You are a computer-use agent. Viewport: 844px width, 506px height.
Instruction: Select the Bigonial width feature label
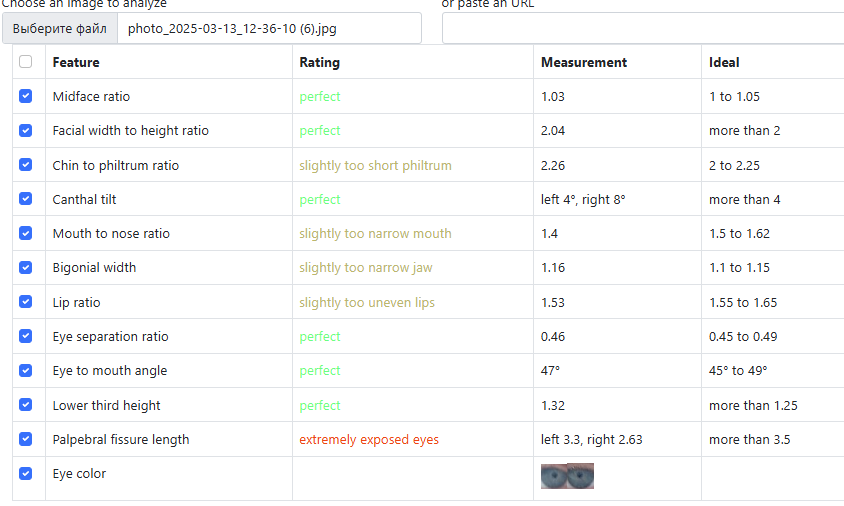click(x=94, y=268)
